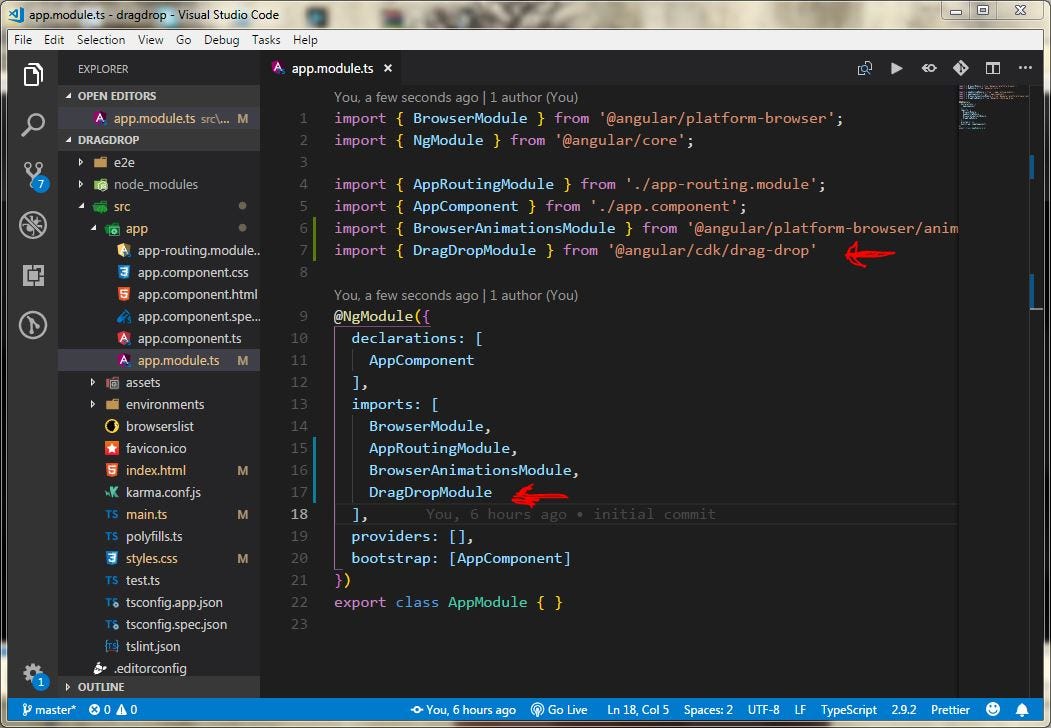Send feedback via the smiley icon
Viewport: 1051px width, 728px height.
pyautogui.click(x=993, y=709)
